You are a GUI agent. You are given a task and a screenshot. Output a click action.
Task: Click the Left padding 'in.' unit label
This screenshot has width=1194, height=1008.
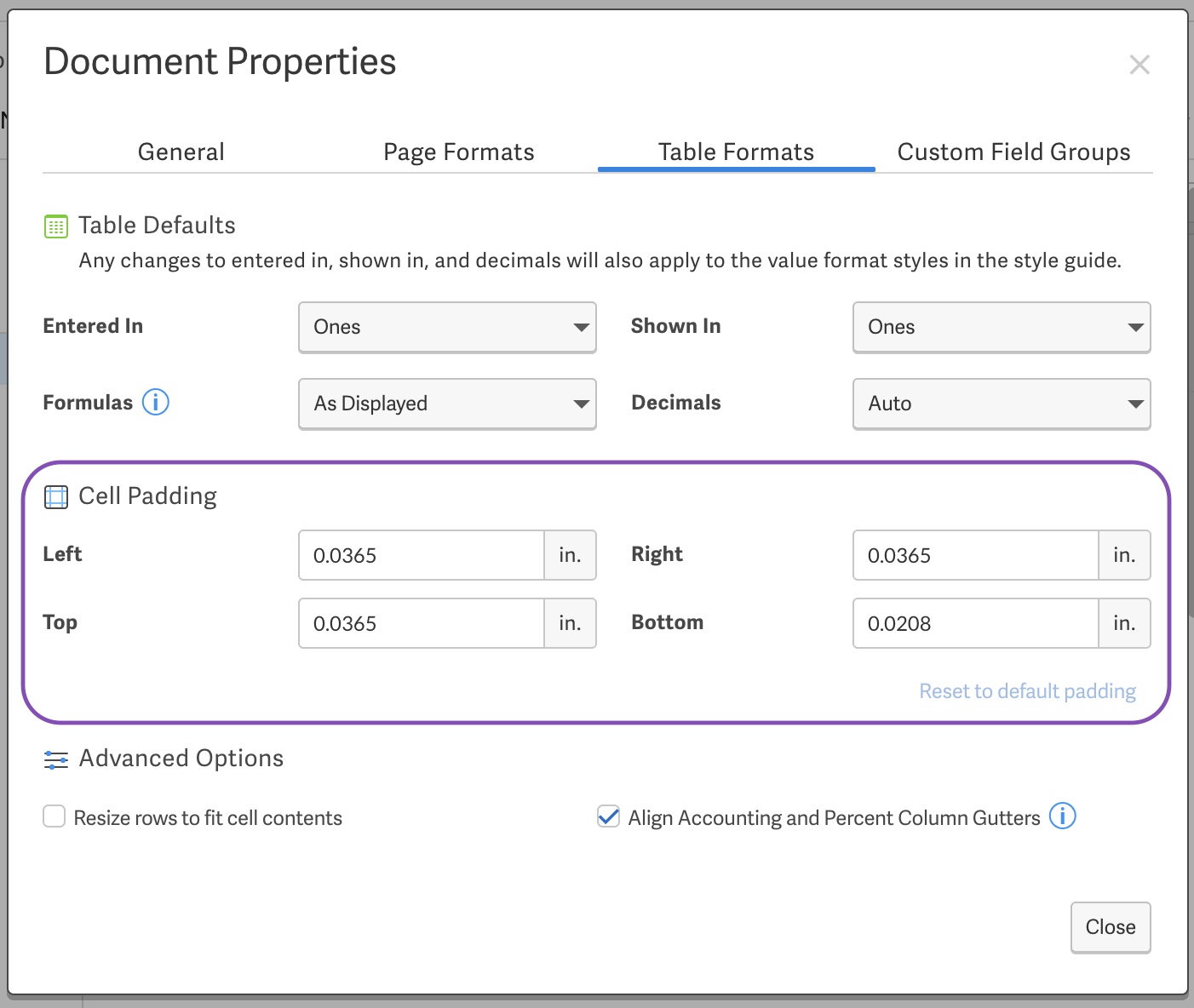(570, 555)
